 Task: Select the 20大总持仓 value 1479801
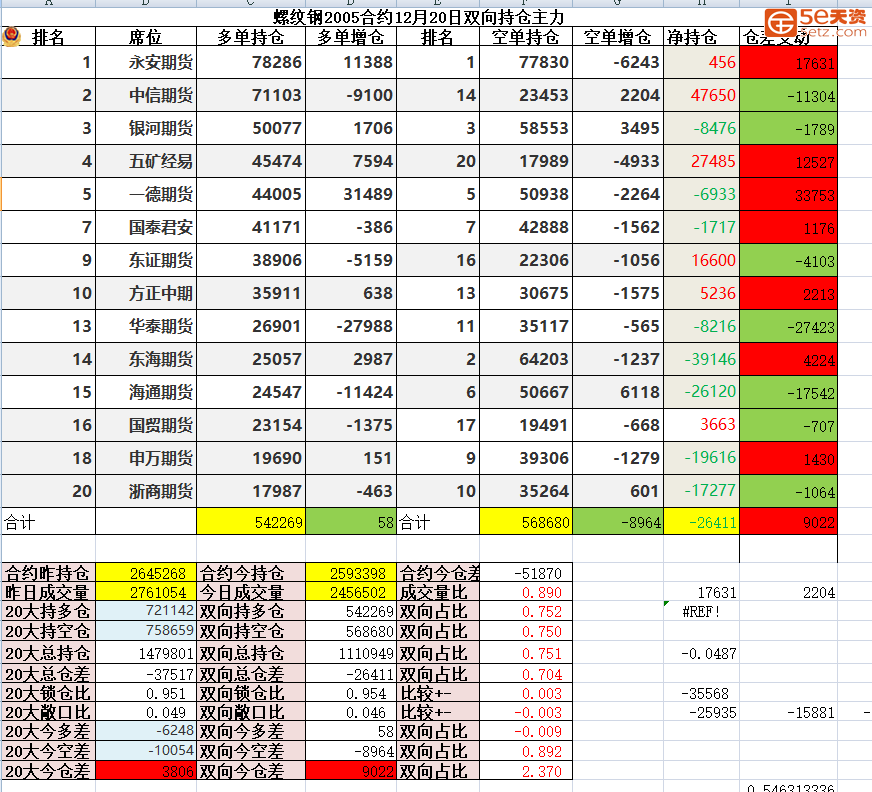click(x=146, y=652)
